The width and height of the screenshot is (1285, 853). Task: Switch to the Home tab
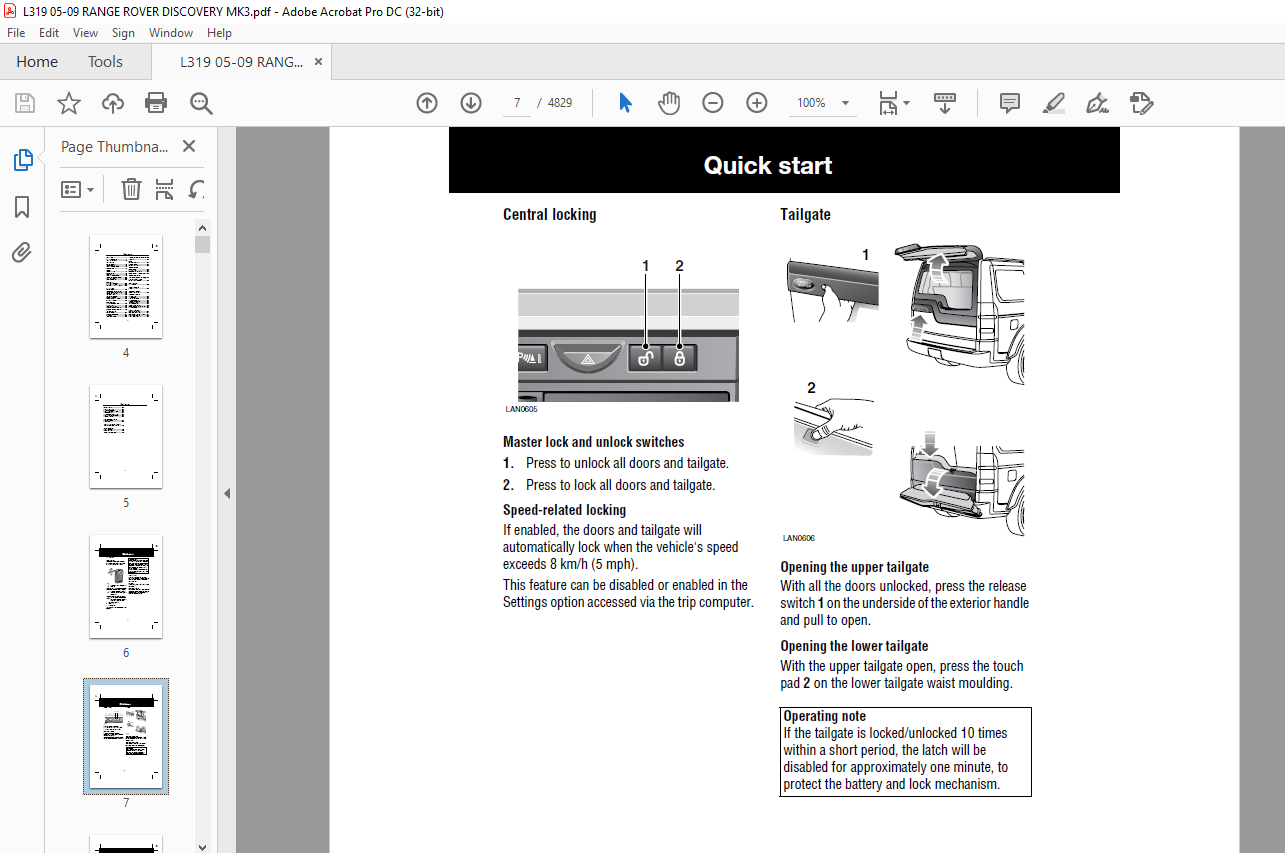pos(37,61)
